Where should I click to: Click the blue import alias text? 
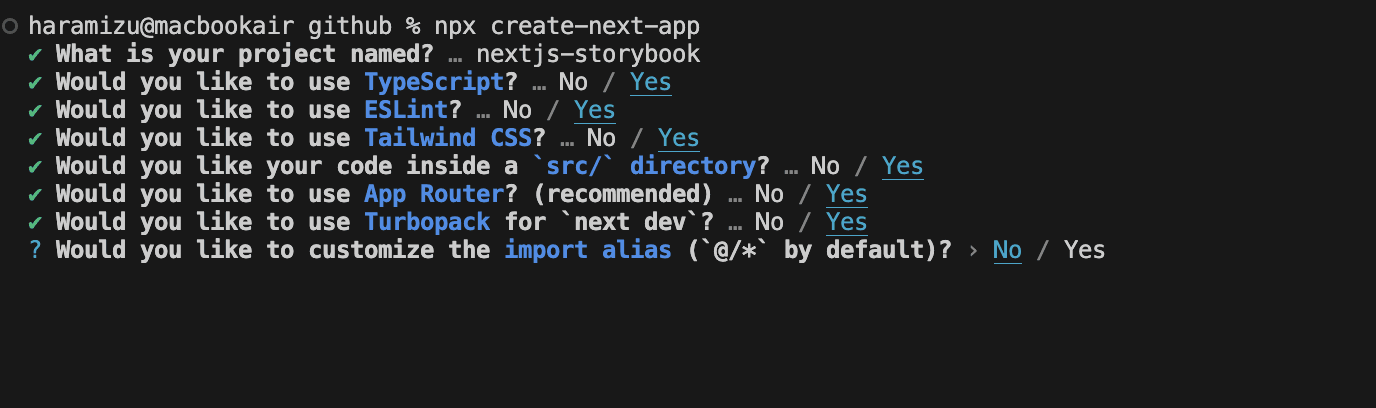(x=587, y=250)
